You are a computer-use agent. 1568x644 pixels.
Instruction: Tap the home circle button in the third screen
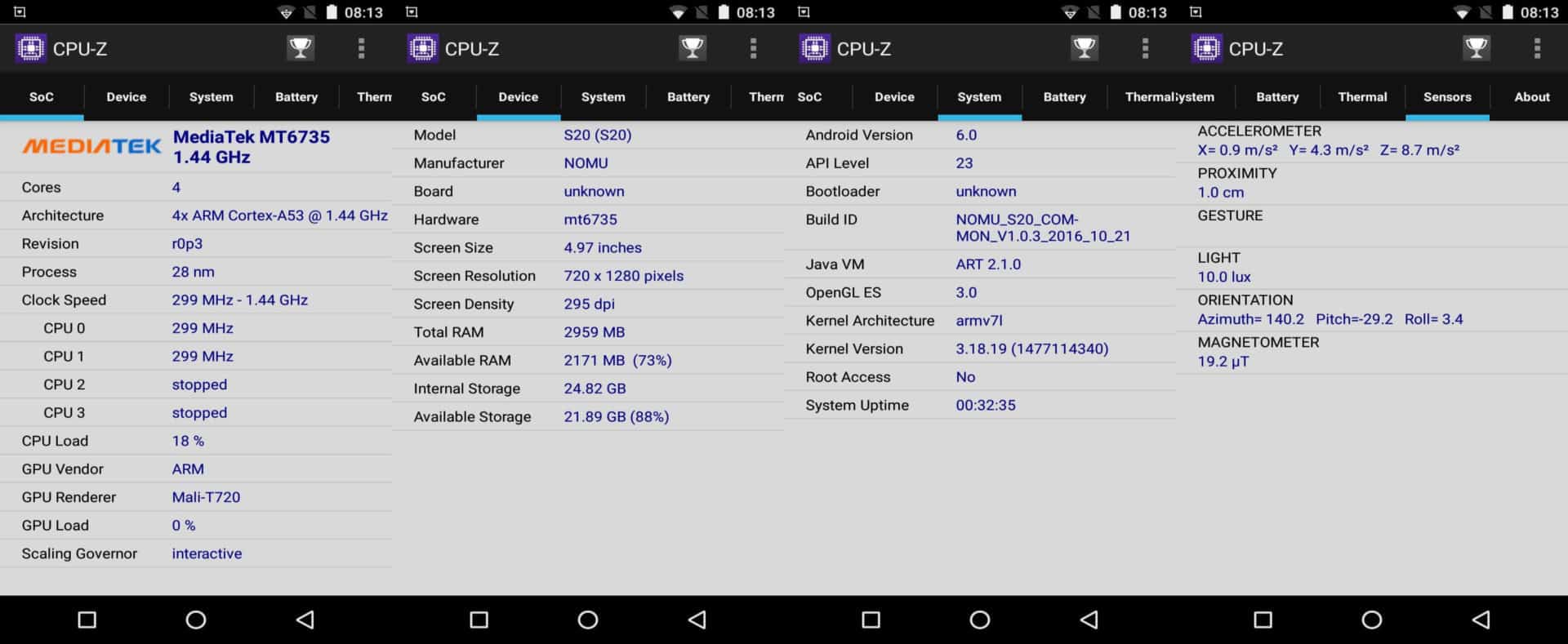click(980, 620)
